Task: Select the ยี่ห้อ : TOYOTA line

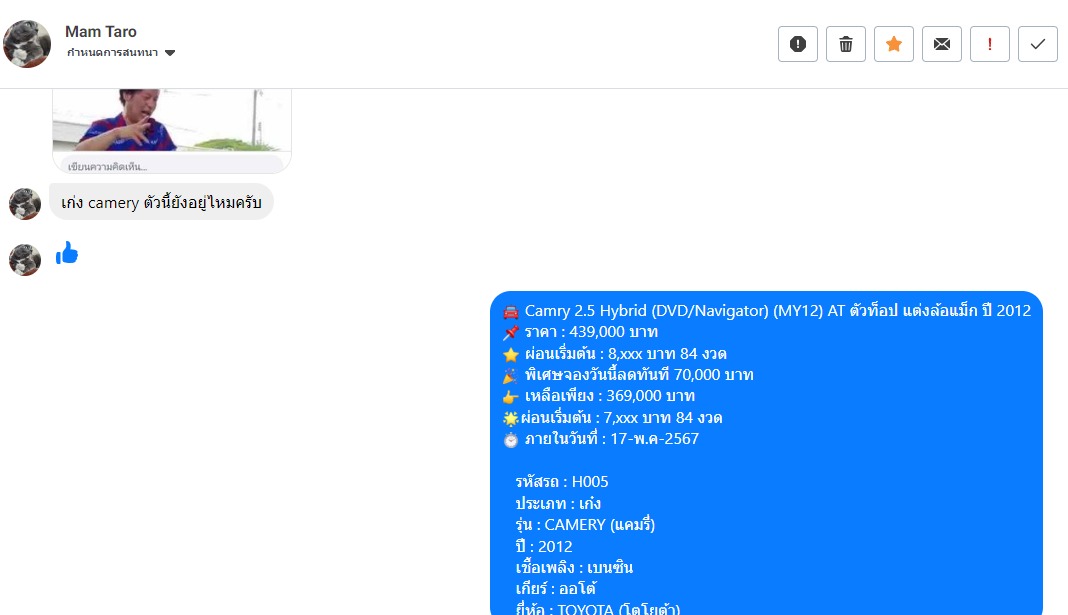Action: coord(597,609)
